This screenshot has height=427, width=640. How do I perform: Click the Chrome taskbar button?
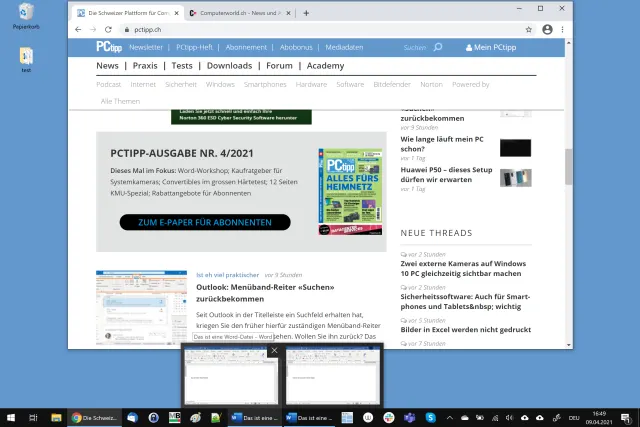[x=94, y=418]
